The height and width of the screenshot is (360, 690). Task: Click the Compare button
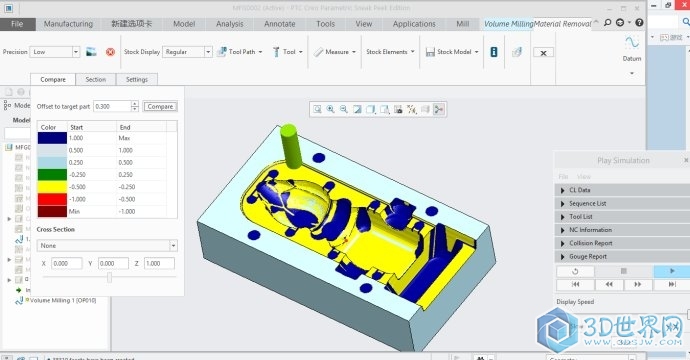click(x=160, y=107)
